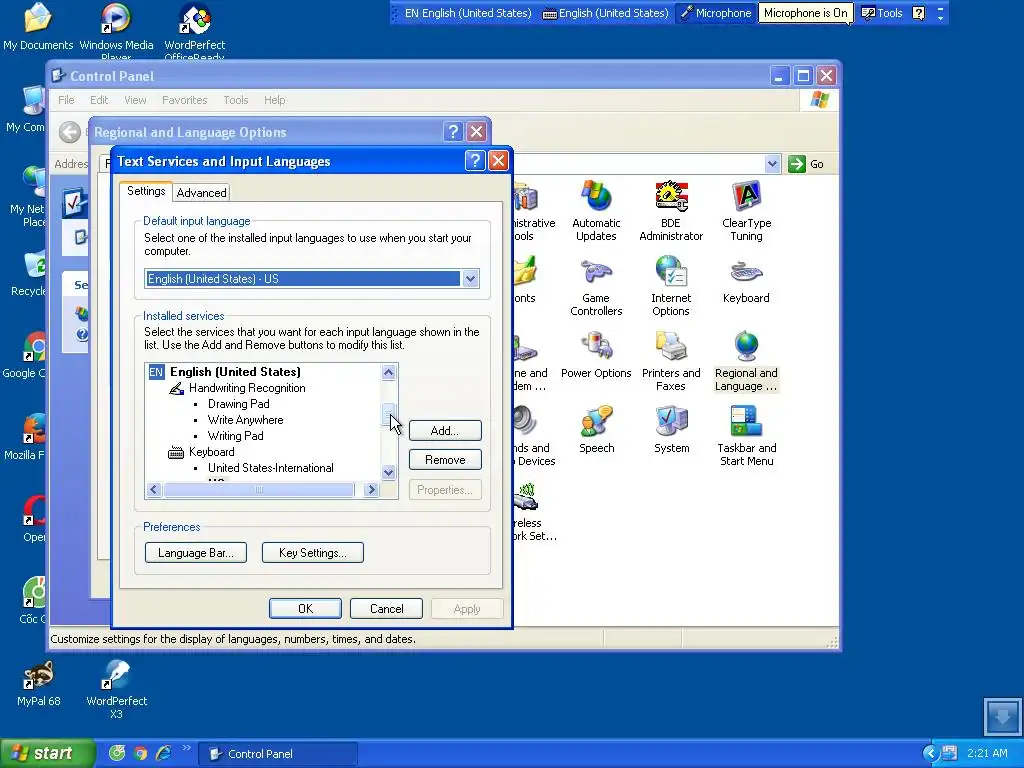Open Language bar options small arrow
This screenshot has height=768, width=1024.
[940, 18]
